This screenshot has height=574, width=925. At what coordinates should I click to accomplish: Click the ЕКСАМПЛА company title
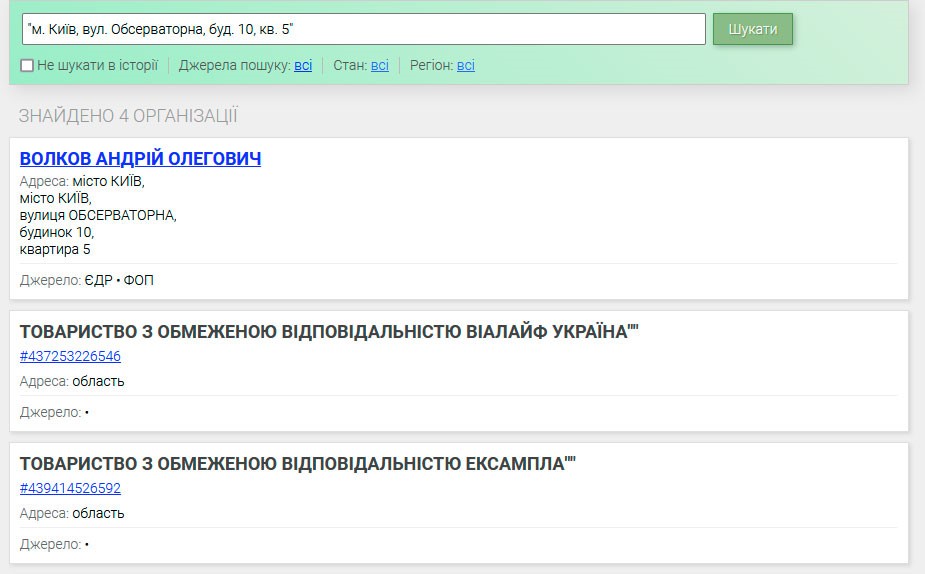[x=298, y=464]
